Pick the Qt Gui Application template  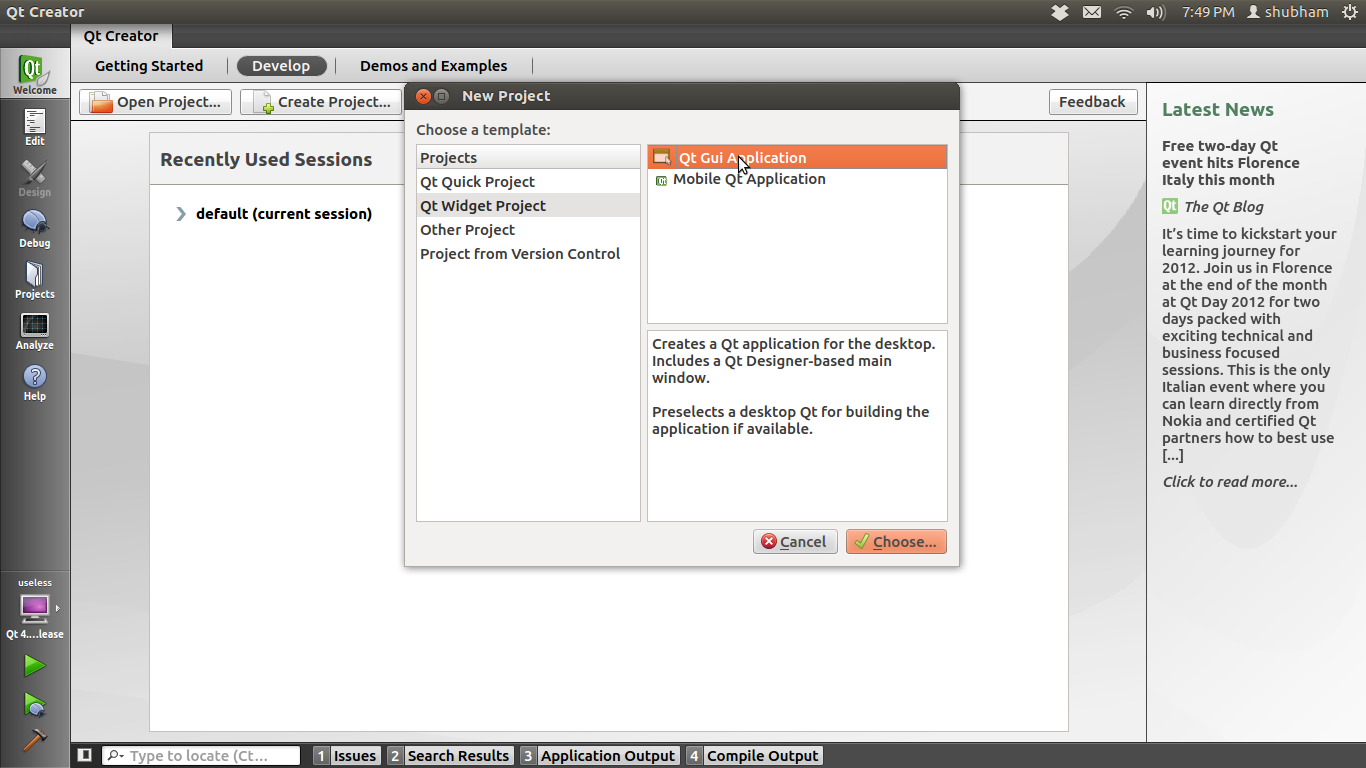pos(797,157)
